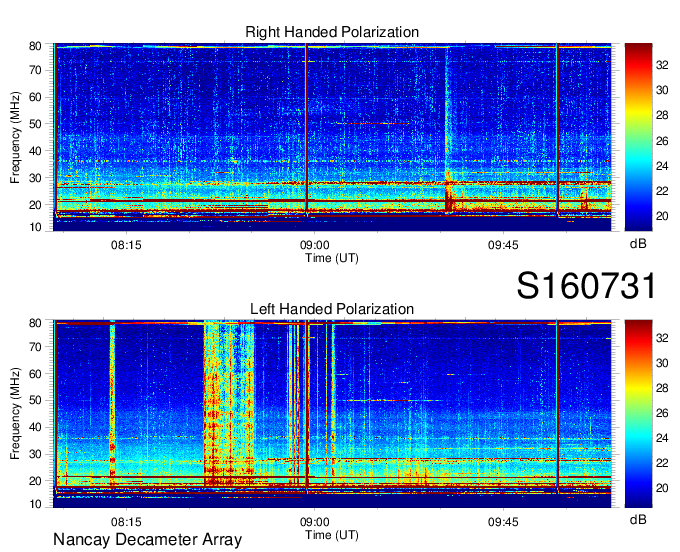Viewport: 680px width, 552px height.
Task: Click the red 50 MHz streak in right-handed spectrogram
Action: (x=373, y=124)
